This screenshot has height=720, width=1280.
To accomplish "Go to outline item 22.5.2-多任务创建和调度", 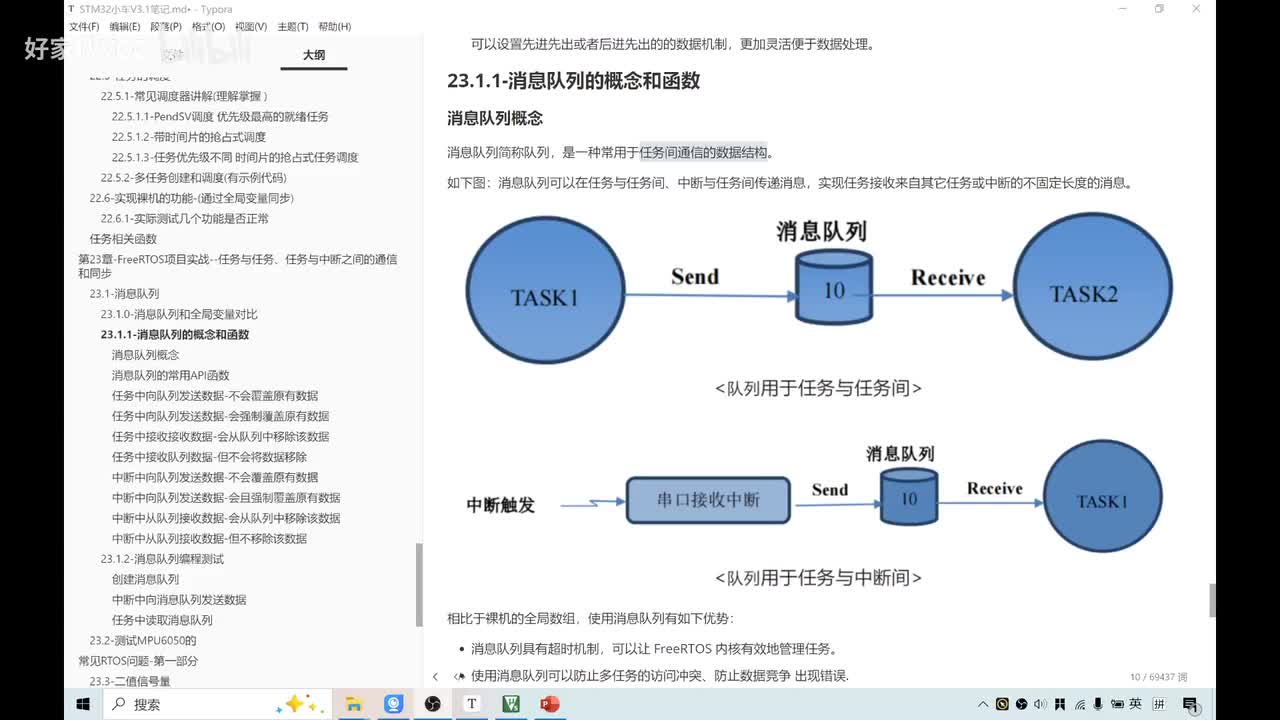I will (193, 178).
